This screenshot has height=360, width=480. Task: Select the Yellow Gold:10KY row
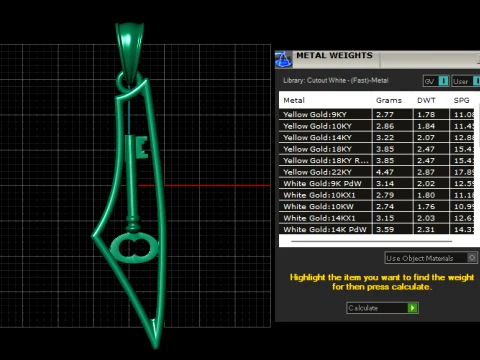376,126
